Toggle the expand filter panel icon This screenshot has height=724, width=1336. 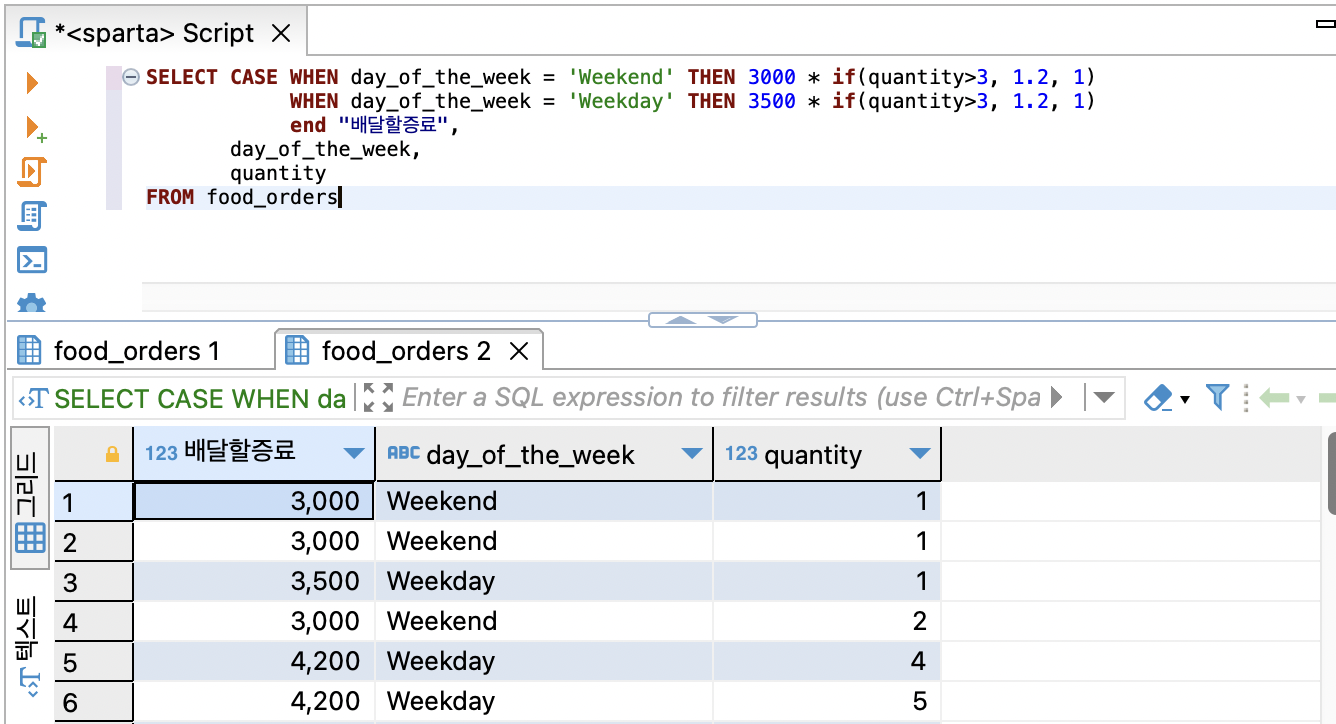tap(378, 398)
